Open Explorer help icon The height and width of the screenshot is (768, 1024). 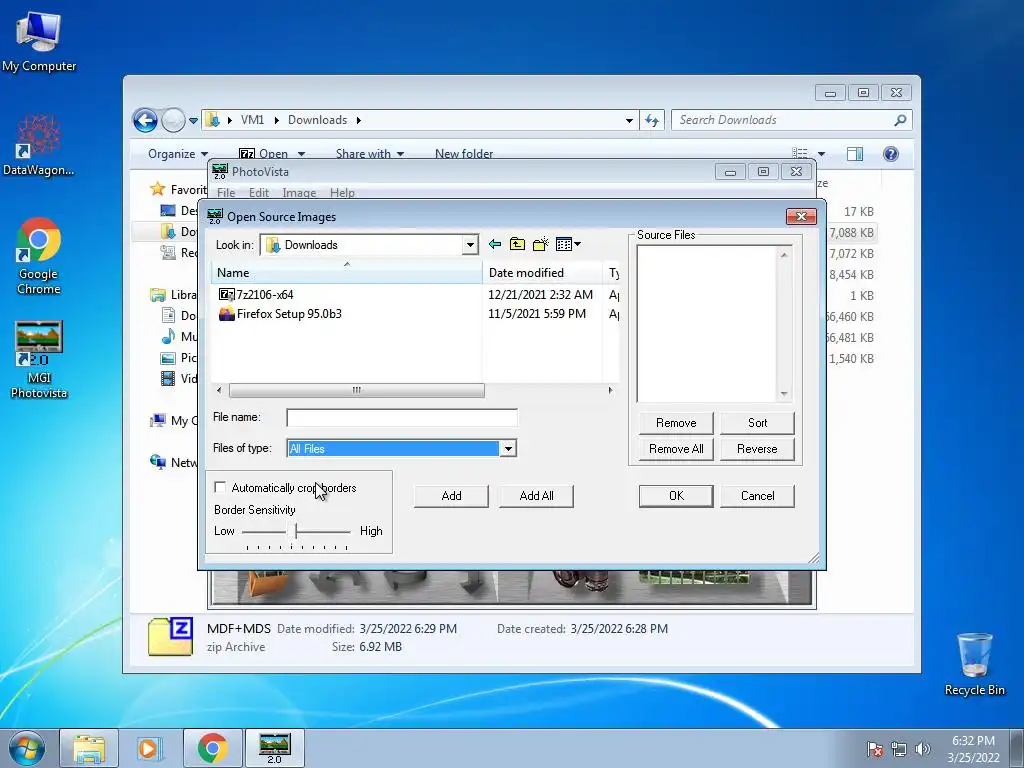890,154
